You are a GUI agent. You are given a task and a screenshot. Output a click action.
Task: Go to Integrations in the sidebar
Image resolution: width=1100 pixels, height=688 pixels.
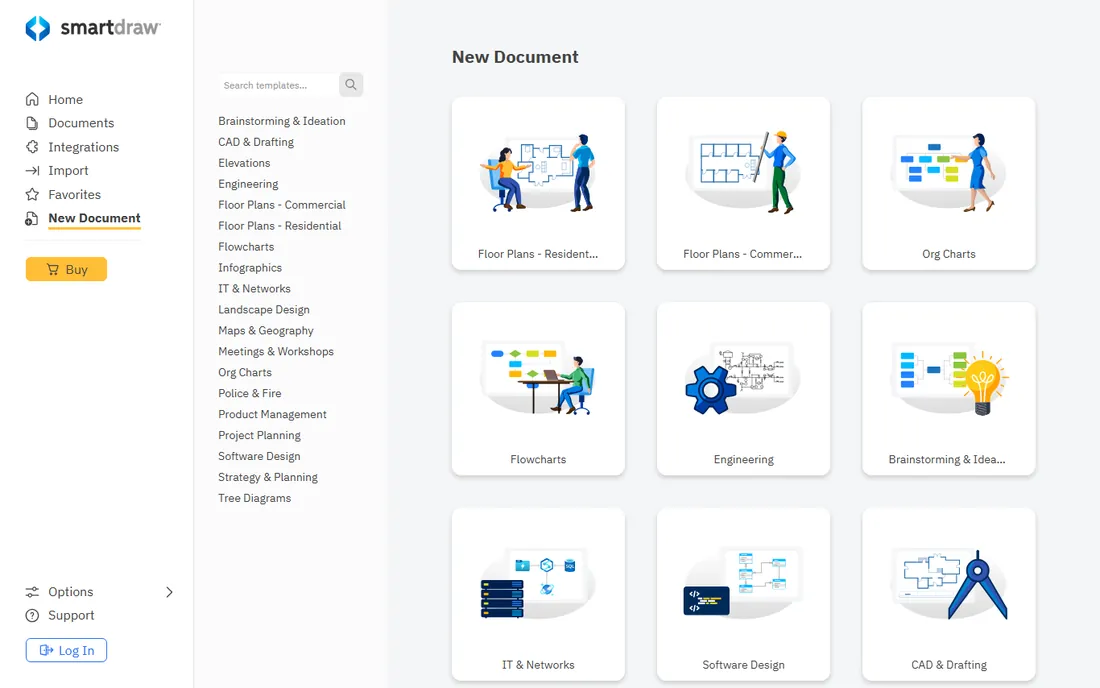click(x=83, y=147)
